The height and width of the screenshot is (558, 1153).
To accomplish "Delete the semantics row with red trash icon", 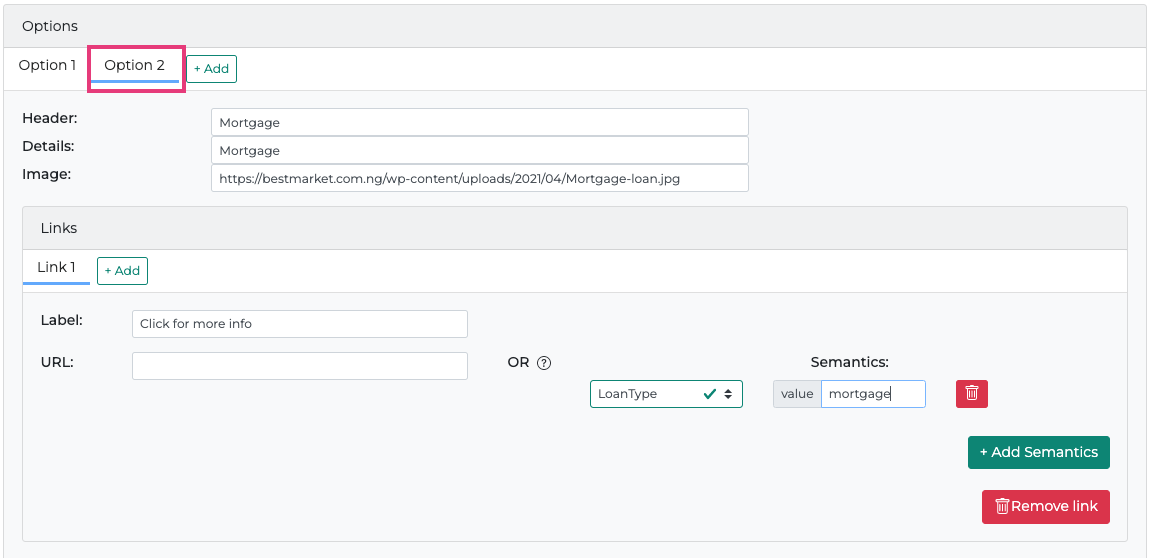I will [x=971, y=394].
